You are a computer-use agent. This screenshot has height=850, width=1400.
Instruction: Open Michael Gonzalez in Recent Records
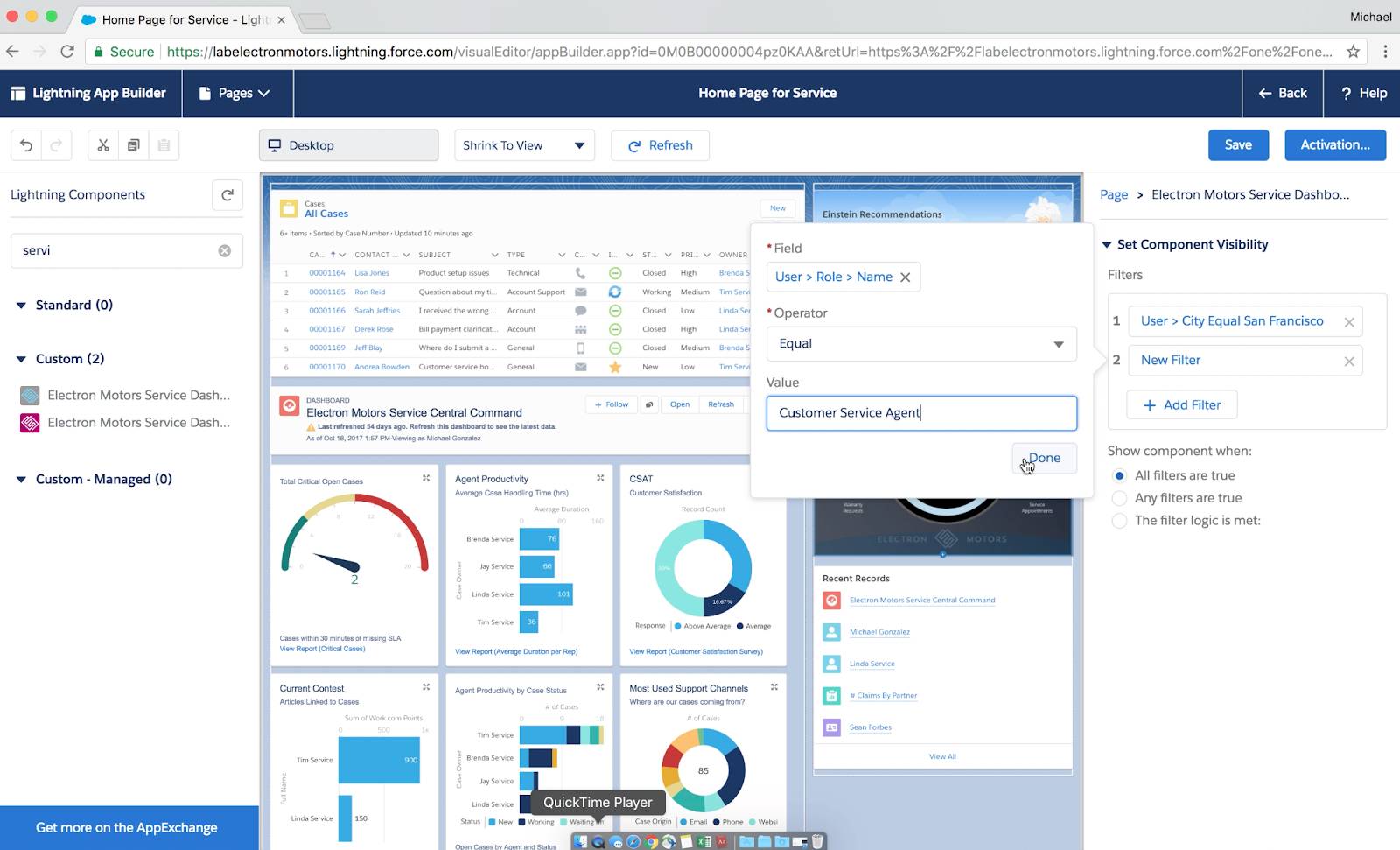tap(879, 632)
